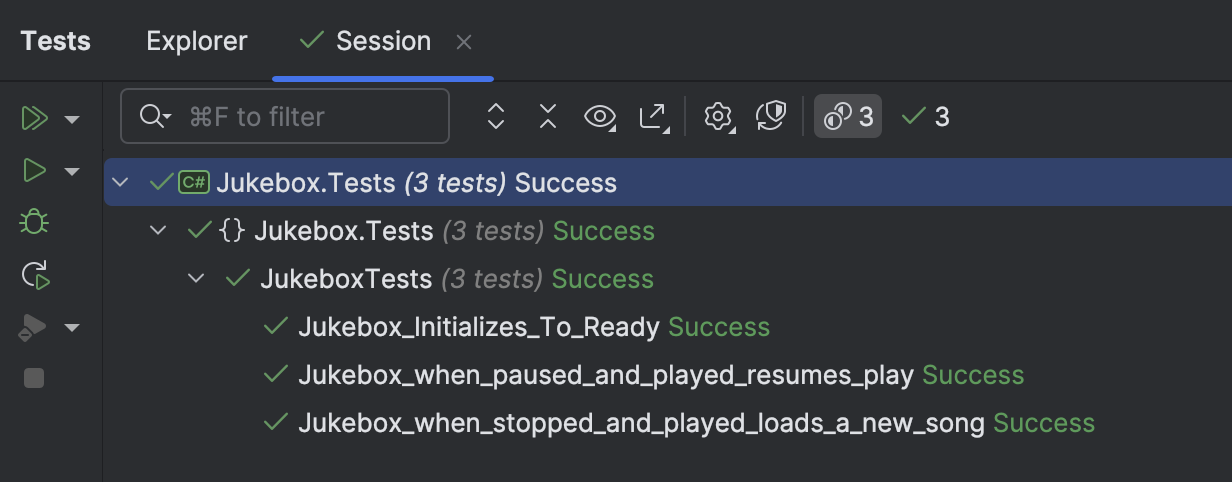Select Jukebox_when_paused_and_played_resumes_play test
The image size is (1232, 482).
click(x=605, y=375)
